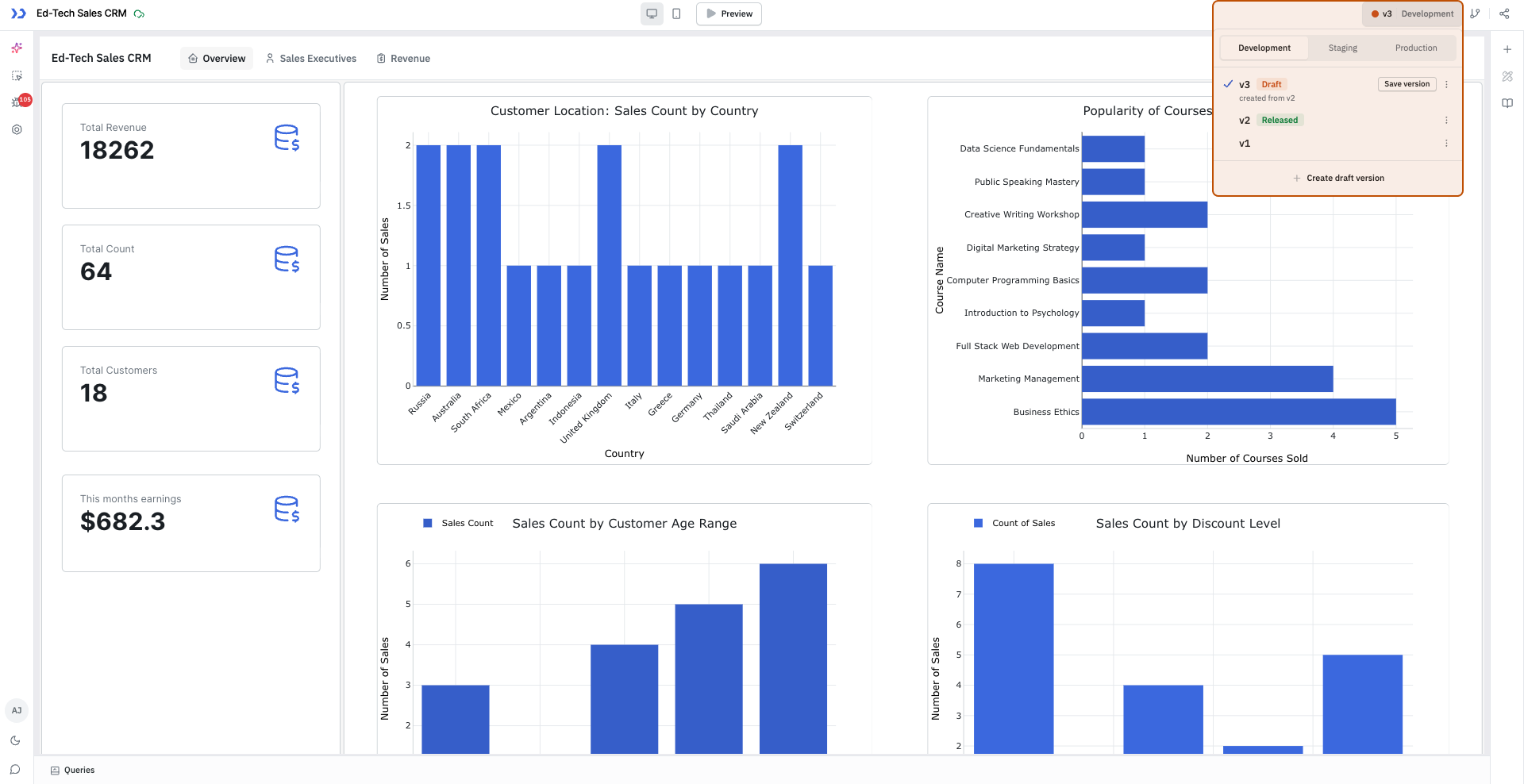The image size is (1524, 784).
Task: Switch canvas to mobile layout view
Action: click(676, 13)
